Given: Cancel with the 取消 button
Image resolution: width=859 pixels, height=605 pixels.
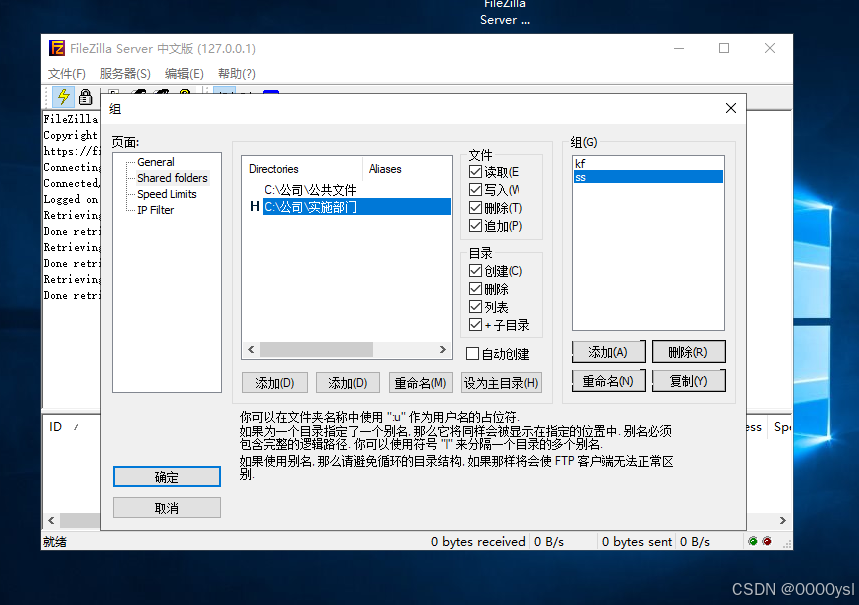Looking at the screenshot, I should [x=167, y=508].
